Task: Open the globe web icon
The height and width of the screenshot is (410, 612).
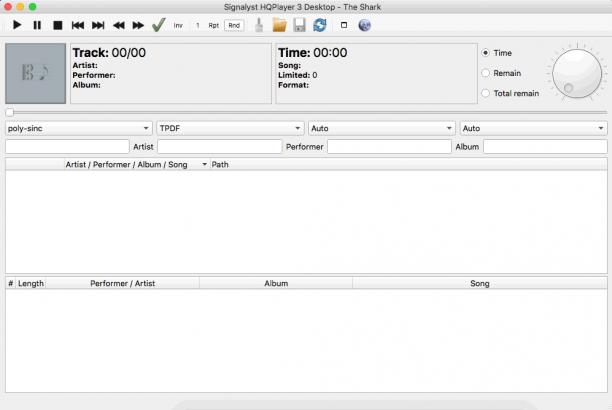Action: (365, 25)
